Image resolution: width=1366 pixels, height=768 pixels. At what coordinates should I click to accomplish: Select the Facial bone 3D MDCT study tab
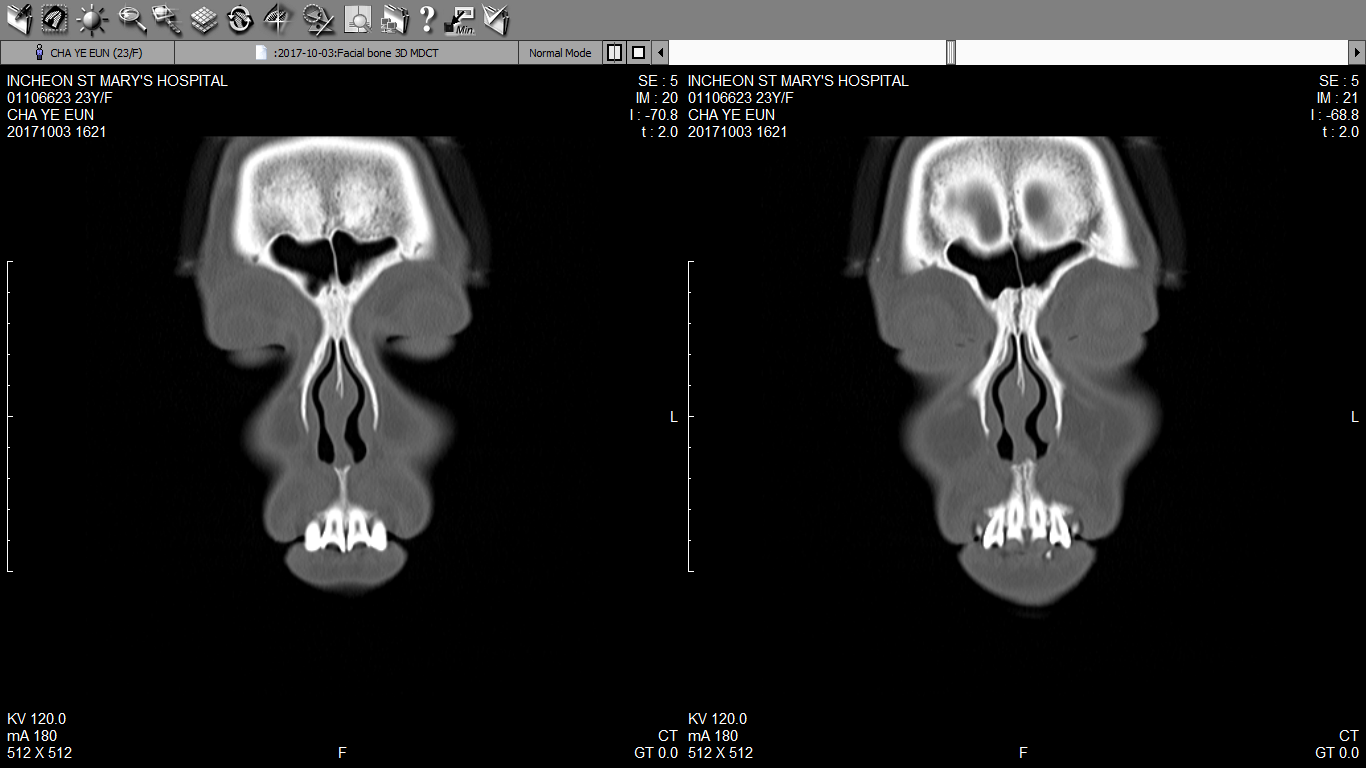click(x=347, y=53)
